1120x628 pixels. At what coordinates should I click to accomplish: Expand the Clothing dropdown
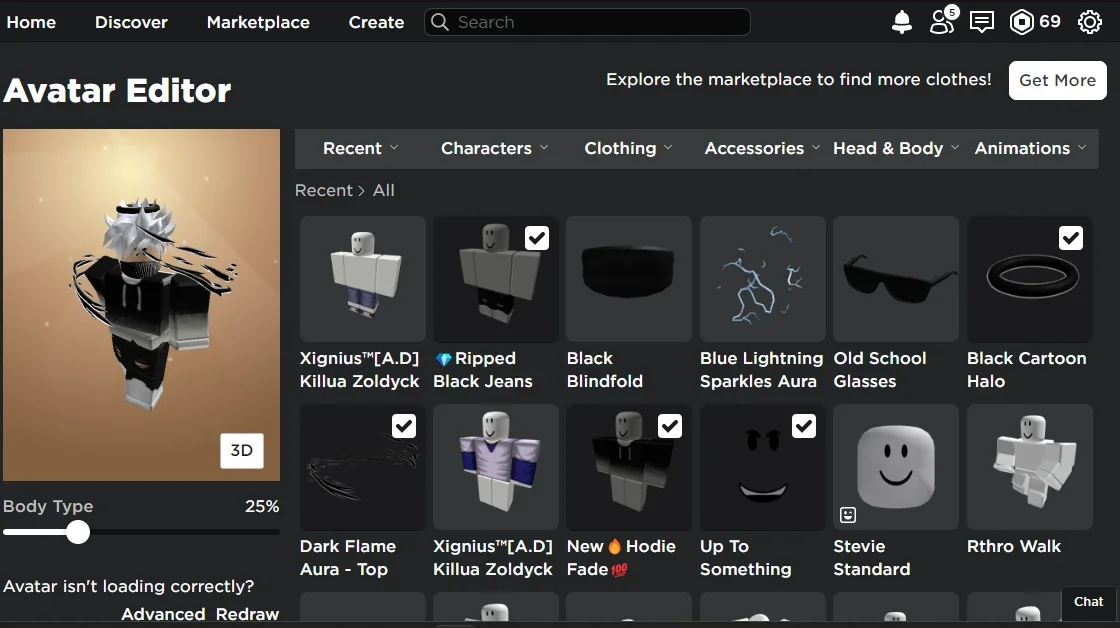(x=628, y=148)
